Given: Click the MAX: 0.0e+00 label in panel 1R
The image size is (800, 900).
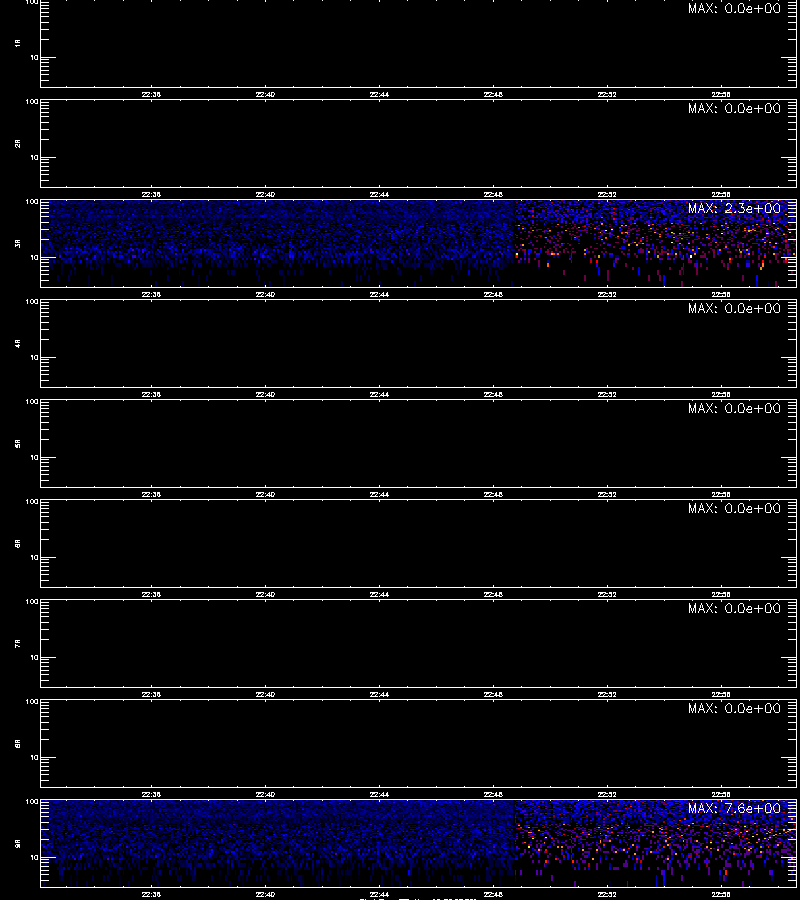Looking at the screenshot, I should pos(734,8).
